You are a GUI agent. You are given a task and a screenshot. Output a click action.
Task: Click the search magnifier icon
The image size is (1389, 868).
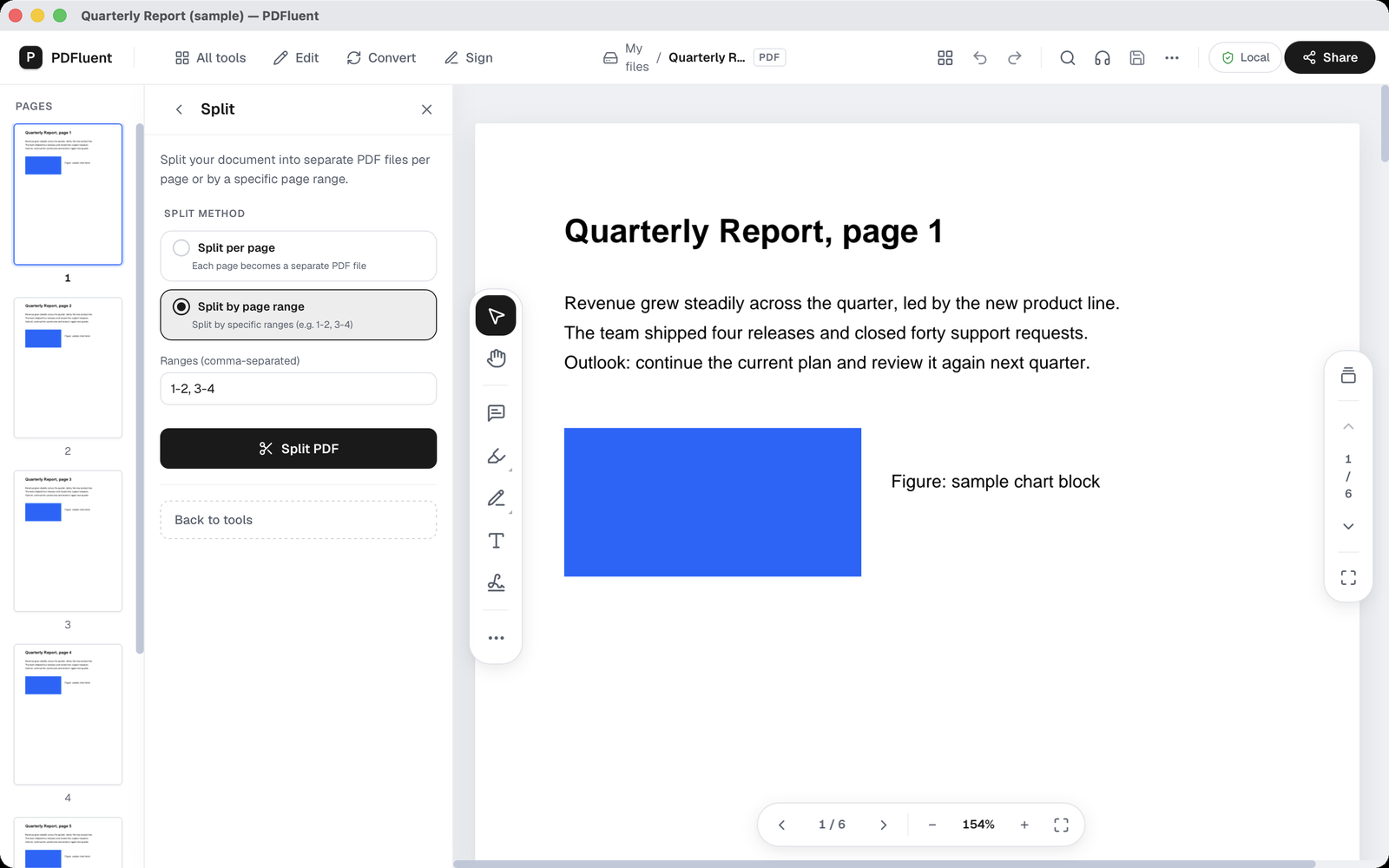pos(1068,57)
